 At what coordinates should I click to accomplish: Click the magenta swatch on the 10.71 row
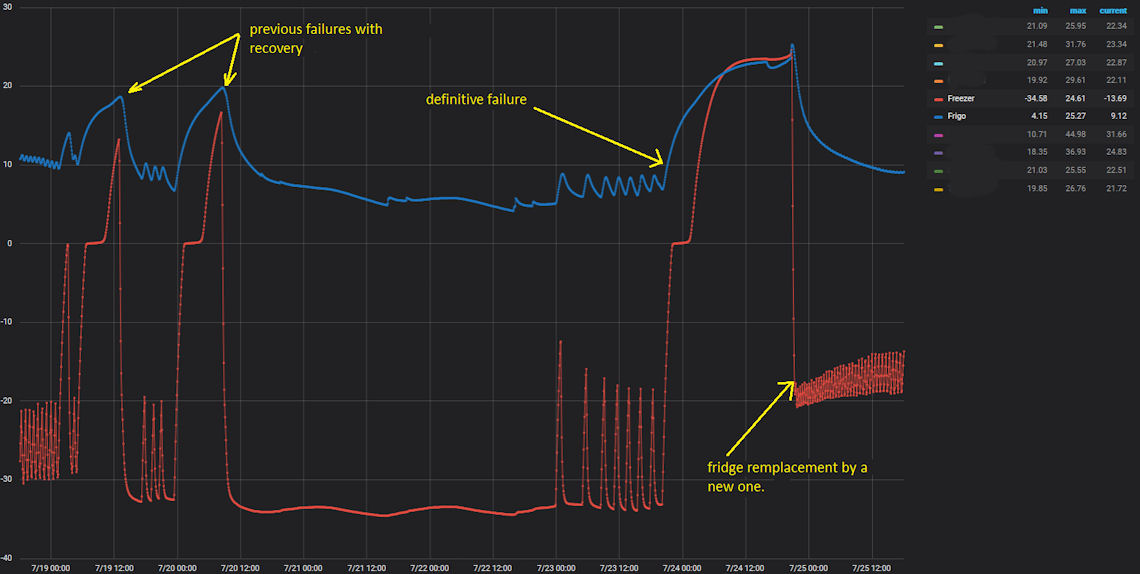(x=938, y=134)
